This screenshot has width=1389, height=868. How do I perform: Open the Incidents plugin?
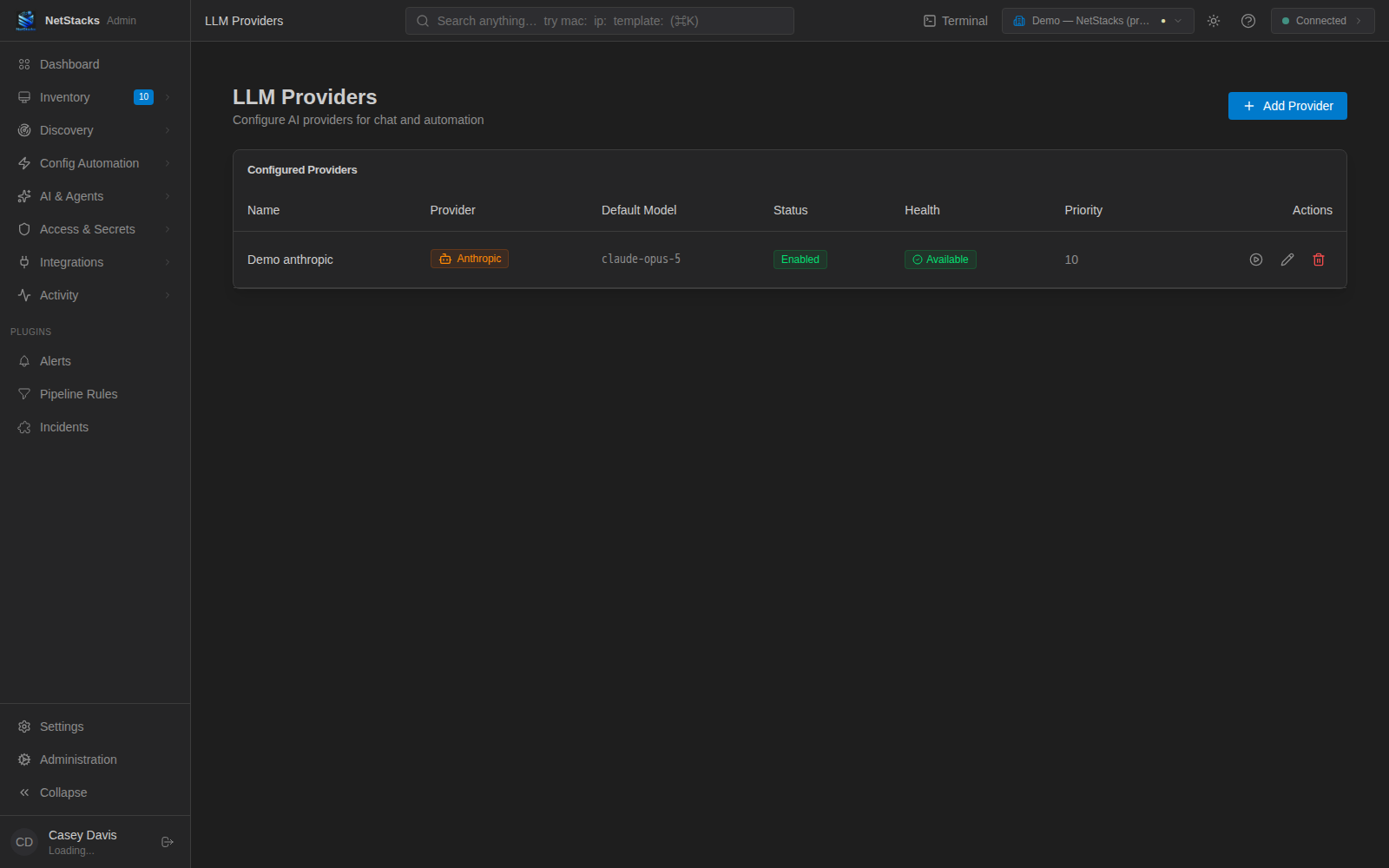95,427
